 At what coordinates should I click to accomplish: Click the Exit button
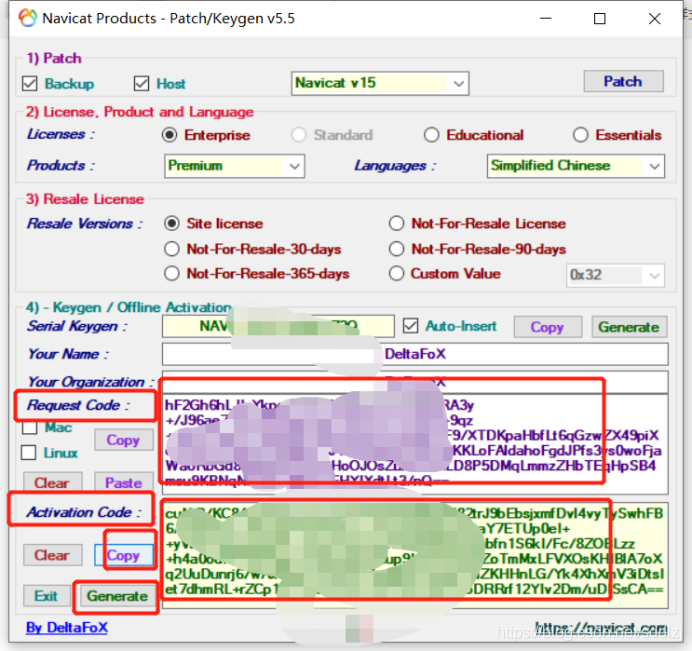click(46, 596)
